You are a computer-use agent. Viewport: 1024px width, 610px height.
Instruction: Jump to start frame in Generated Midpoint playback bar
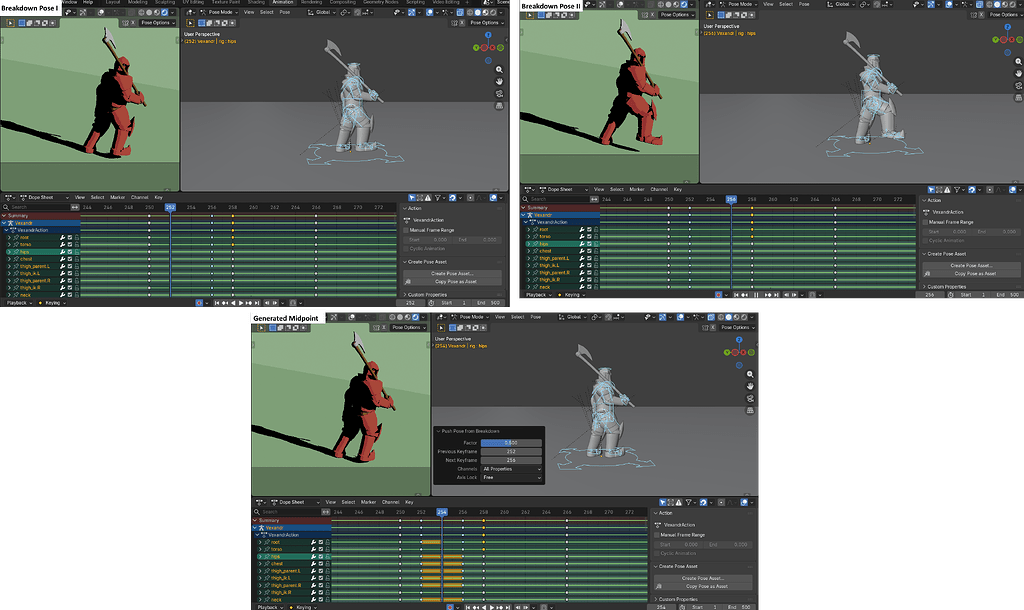point(468,607)
